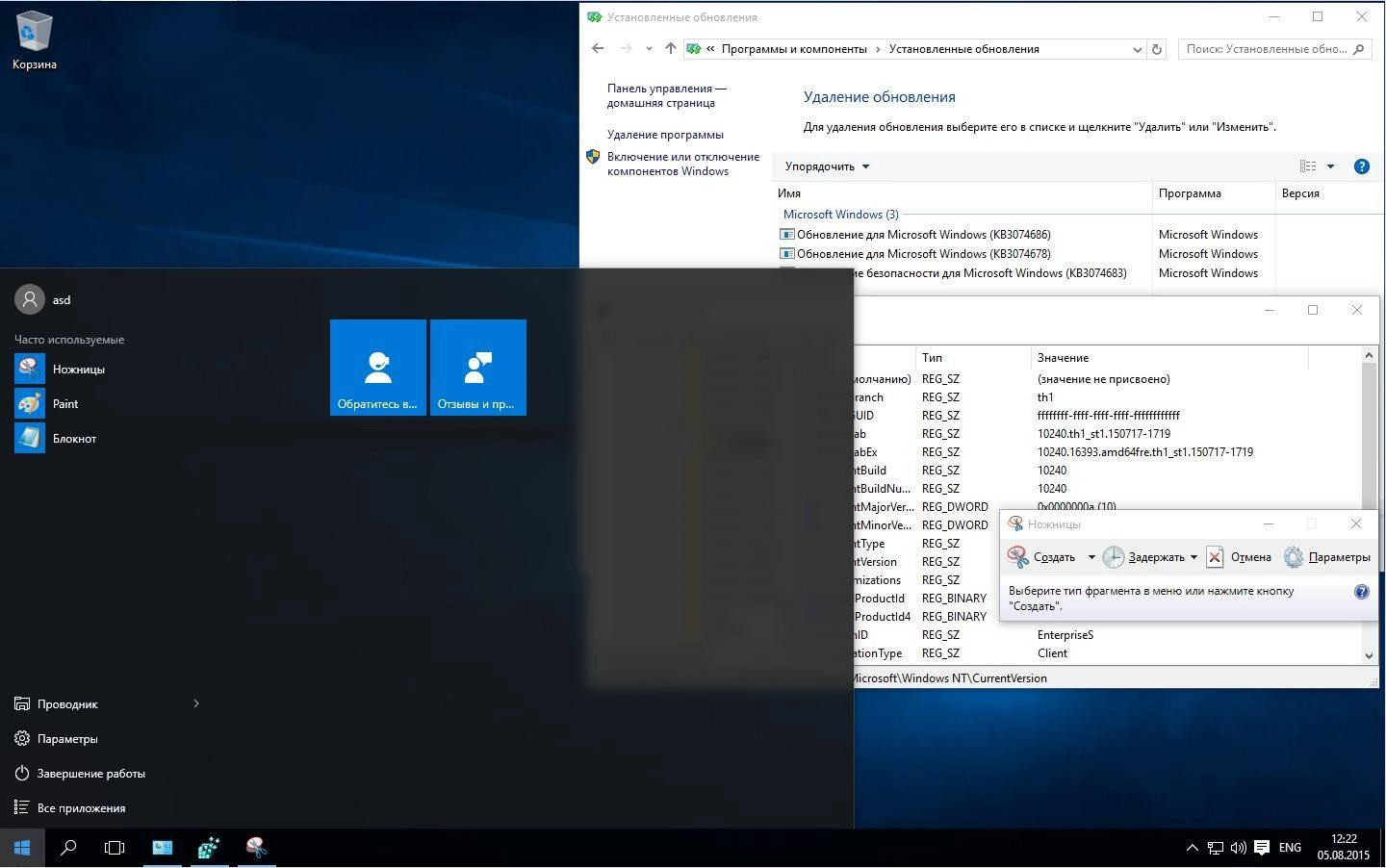Click Задержать delay button
This screenshot has height=868, width=1386.
pyautogui.click(x=1144, y=557)
